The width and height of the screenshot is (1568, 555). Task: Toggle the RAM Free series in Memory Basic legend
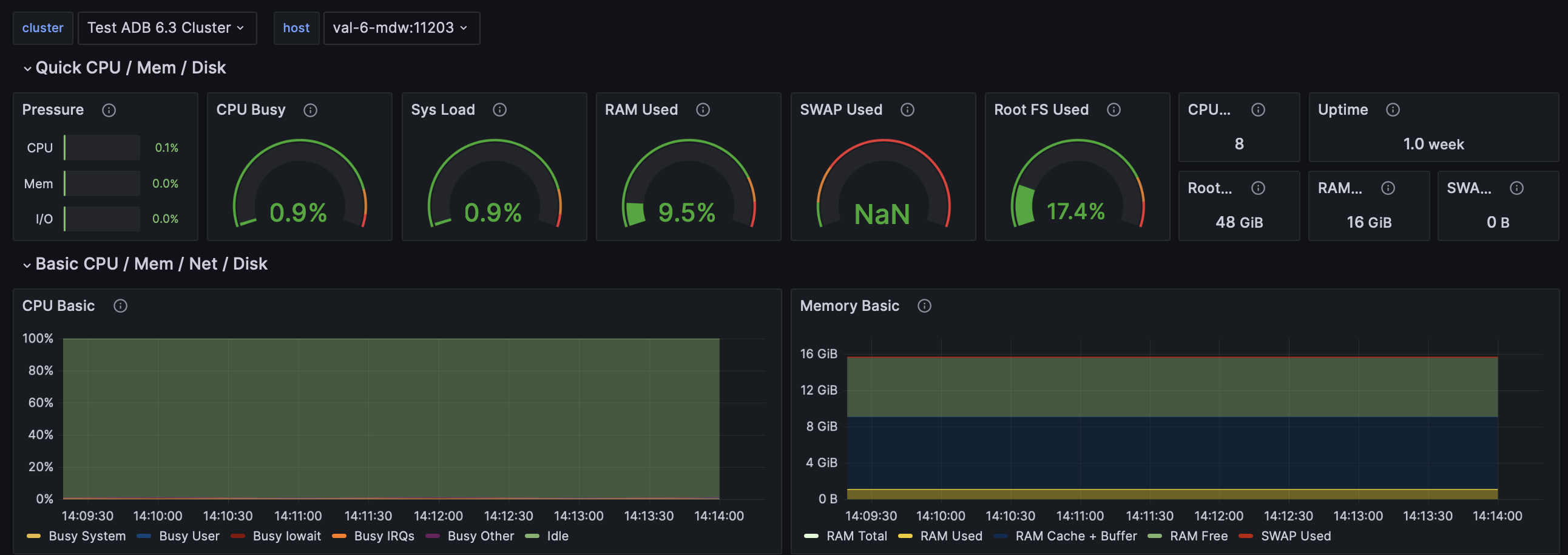click(1199, 536)
